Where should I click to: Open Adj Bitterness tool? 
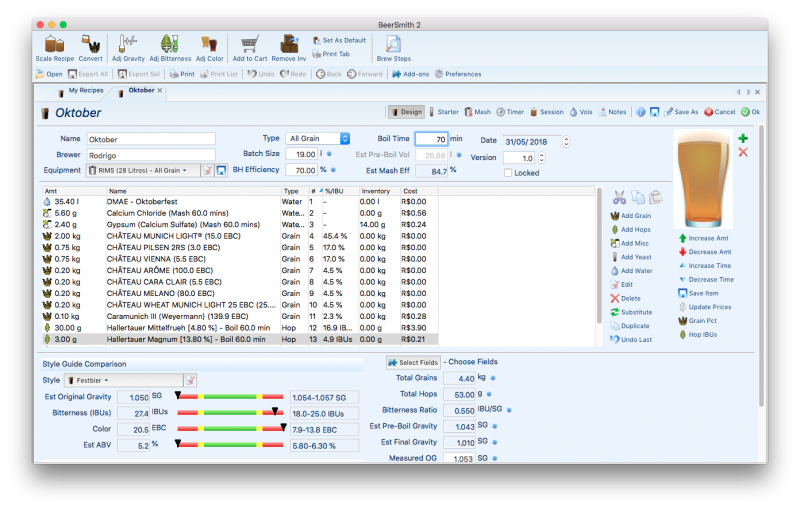point(170,48)
